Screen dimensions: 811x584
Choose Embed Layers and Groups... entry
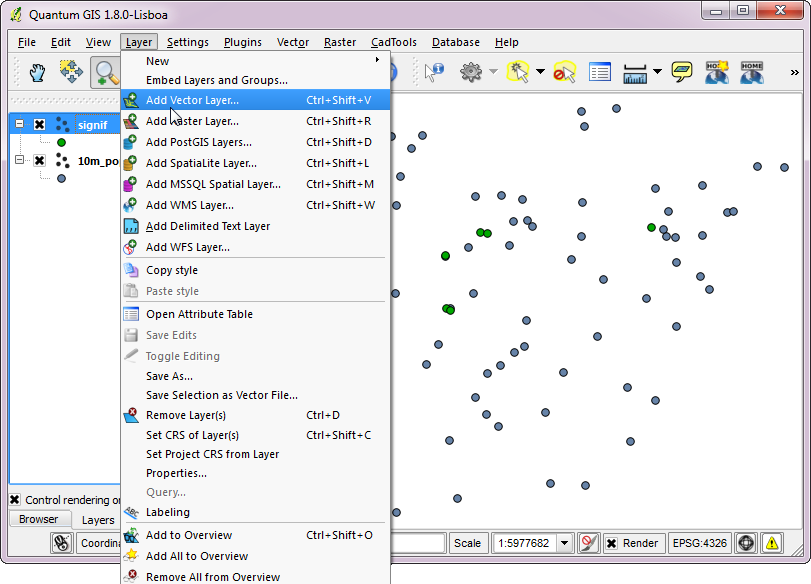click(x=256, y=80)
